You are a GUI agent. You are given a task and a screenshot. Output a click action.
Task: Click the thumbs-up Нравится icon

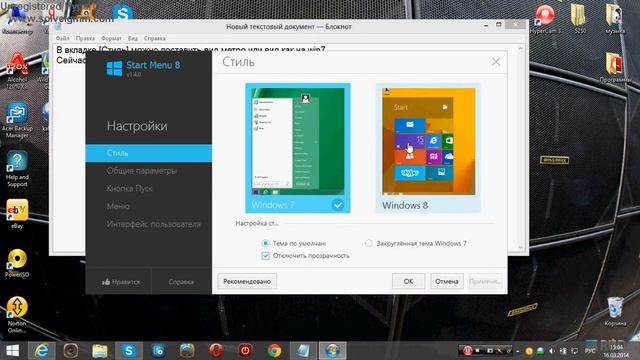[106, 282]
